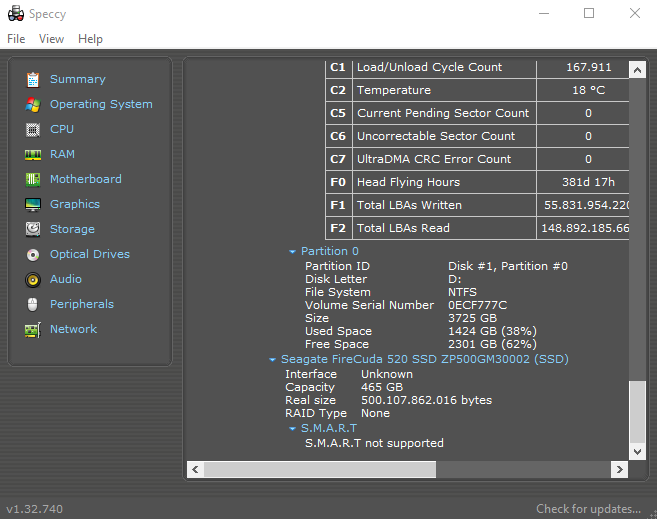Select the Load/Unload Cycle Count row
This screenshot has width=657, height=519.
pyautogui.click(x=477, y=67)
